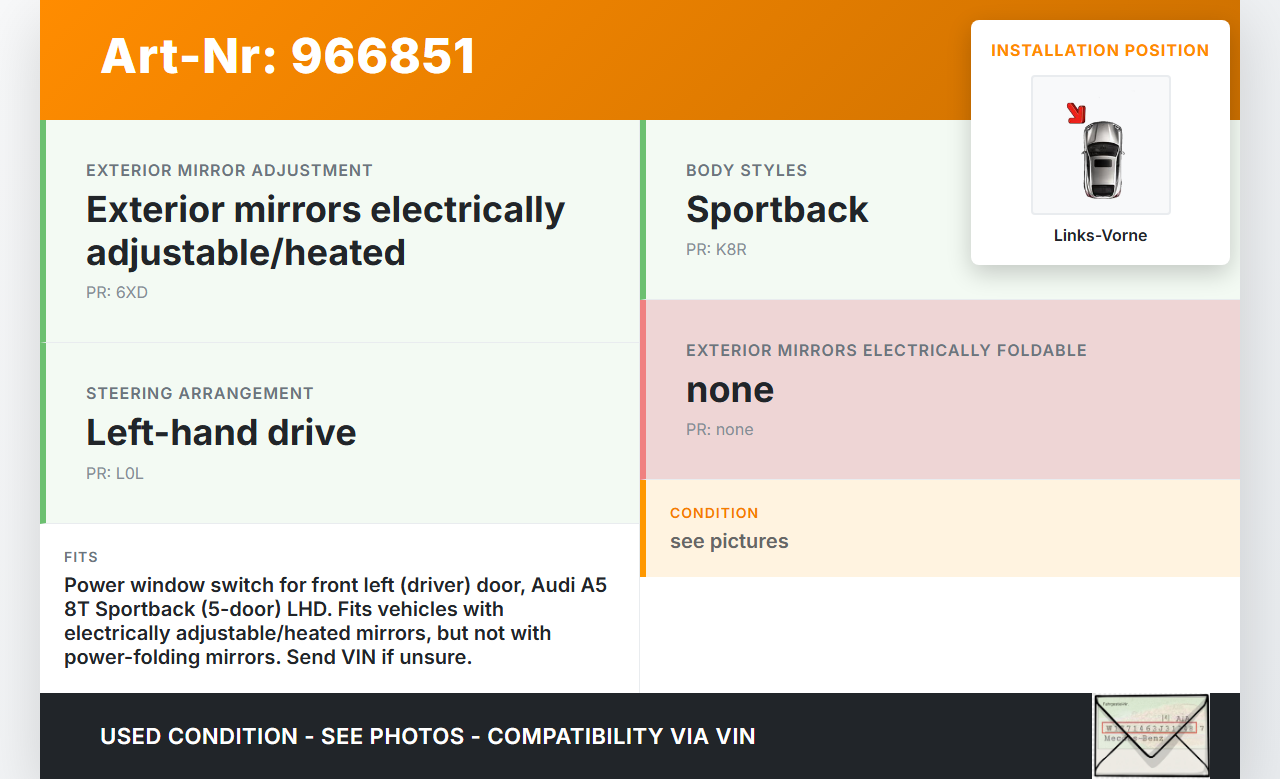Click the Fits description paragraph
Image resolution: width=1280 pixels, height=779 pixels.
(x=335, y=621)
